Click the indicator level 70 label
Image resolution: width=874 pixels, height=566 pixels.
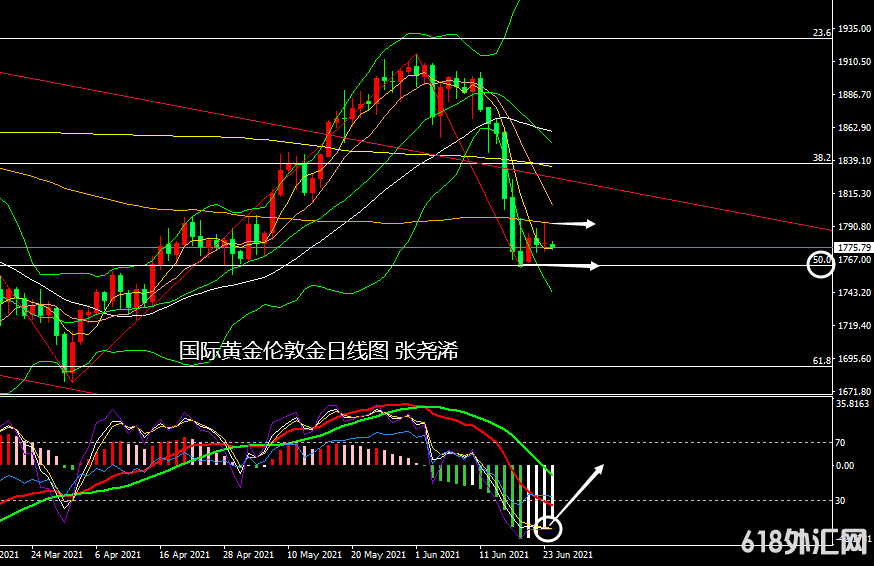tap(841, 442)
